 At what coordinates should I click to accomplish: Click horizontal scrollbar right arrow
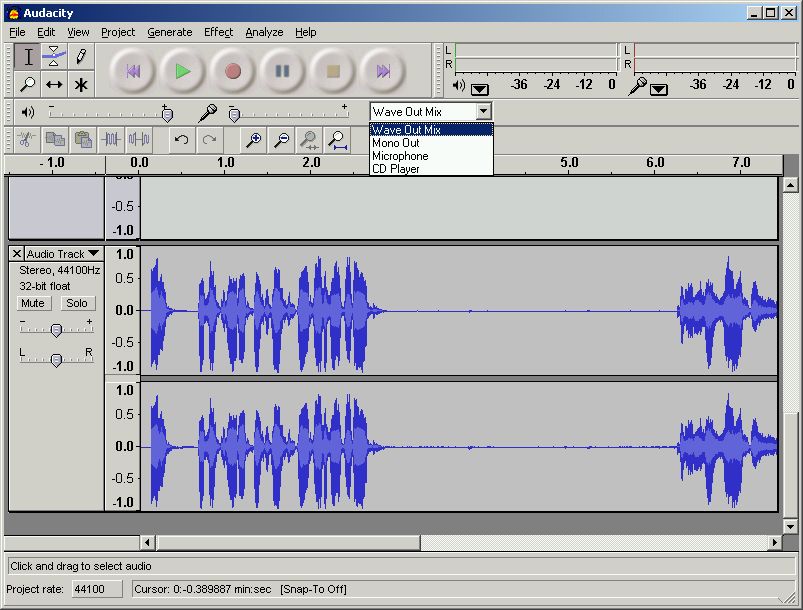point(774,542)
